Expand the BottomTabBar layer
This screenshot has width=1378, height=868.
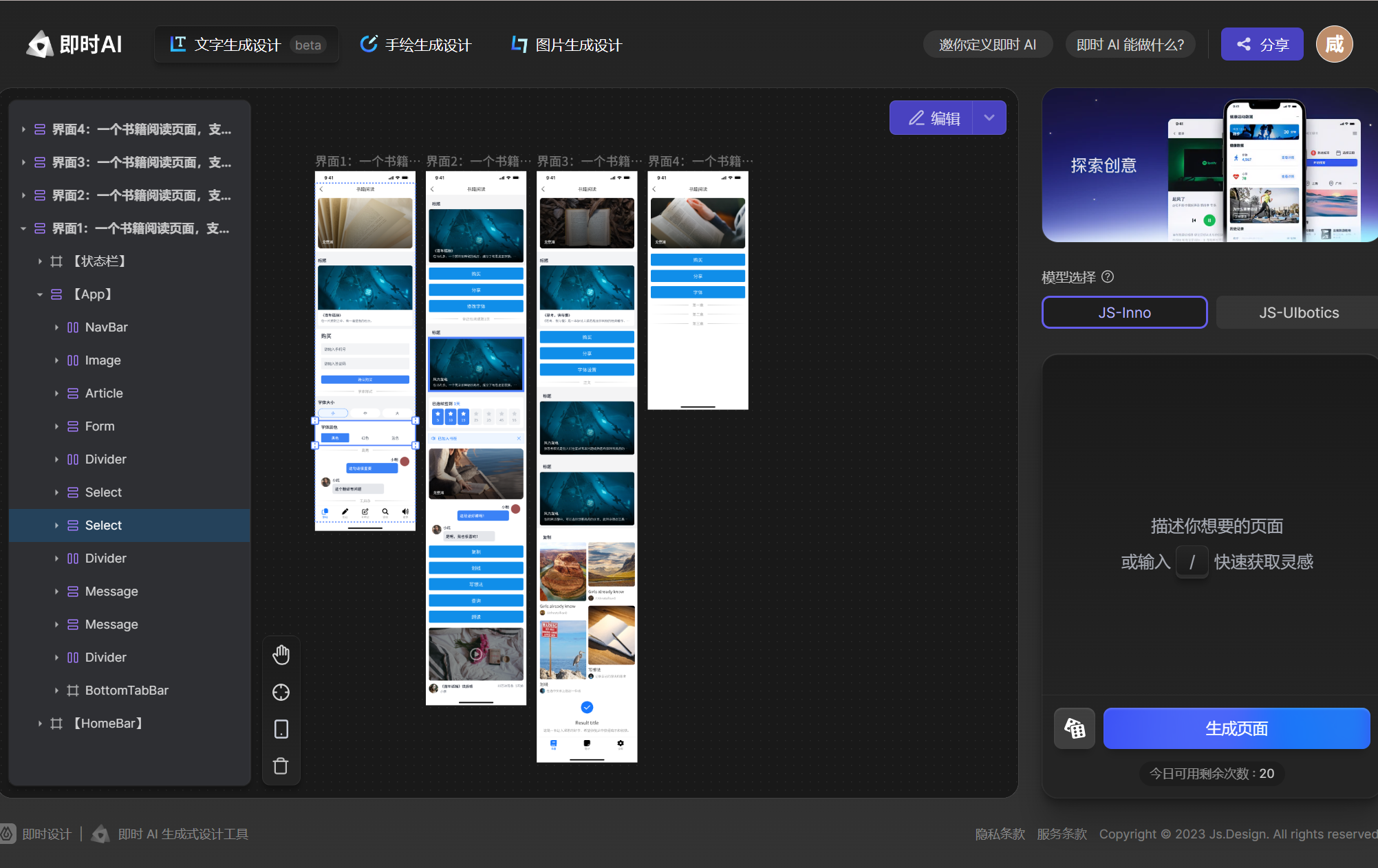tap(56, 691)
